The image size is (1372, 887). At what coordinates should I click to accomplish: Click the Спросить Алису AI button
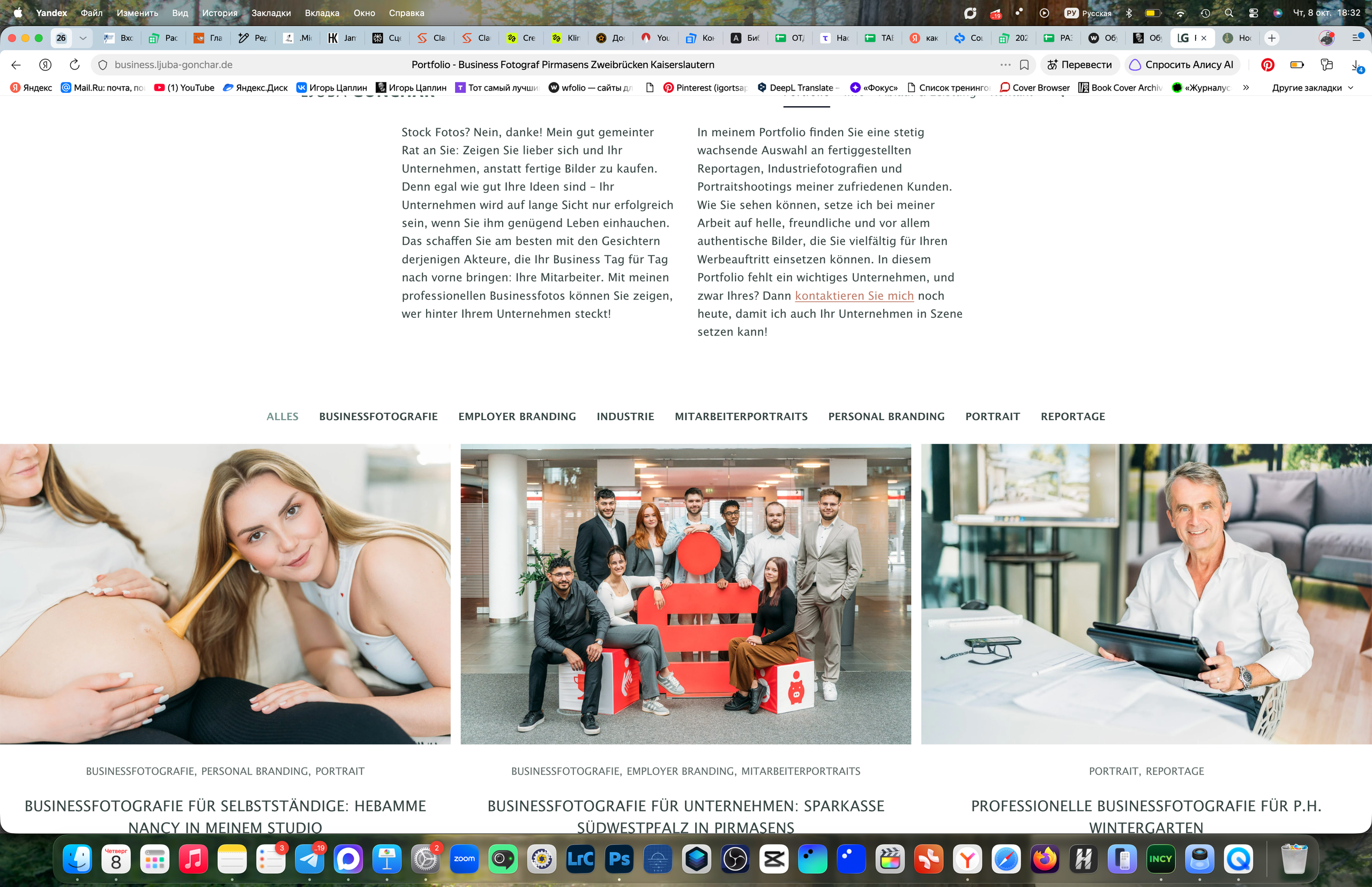pyautogui.click(x=1181, y=64)
